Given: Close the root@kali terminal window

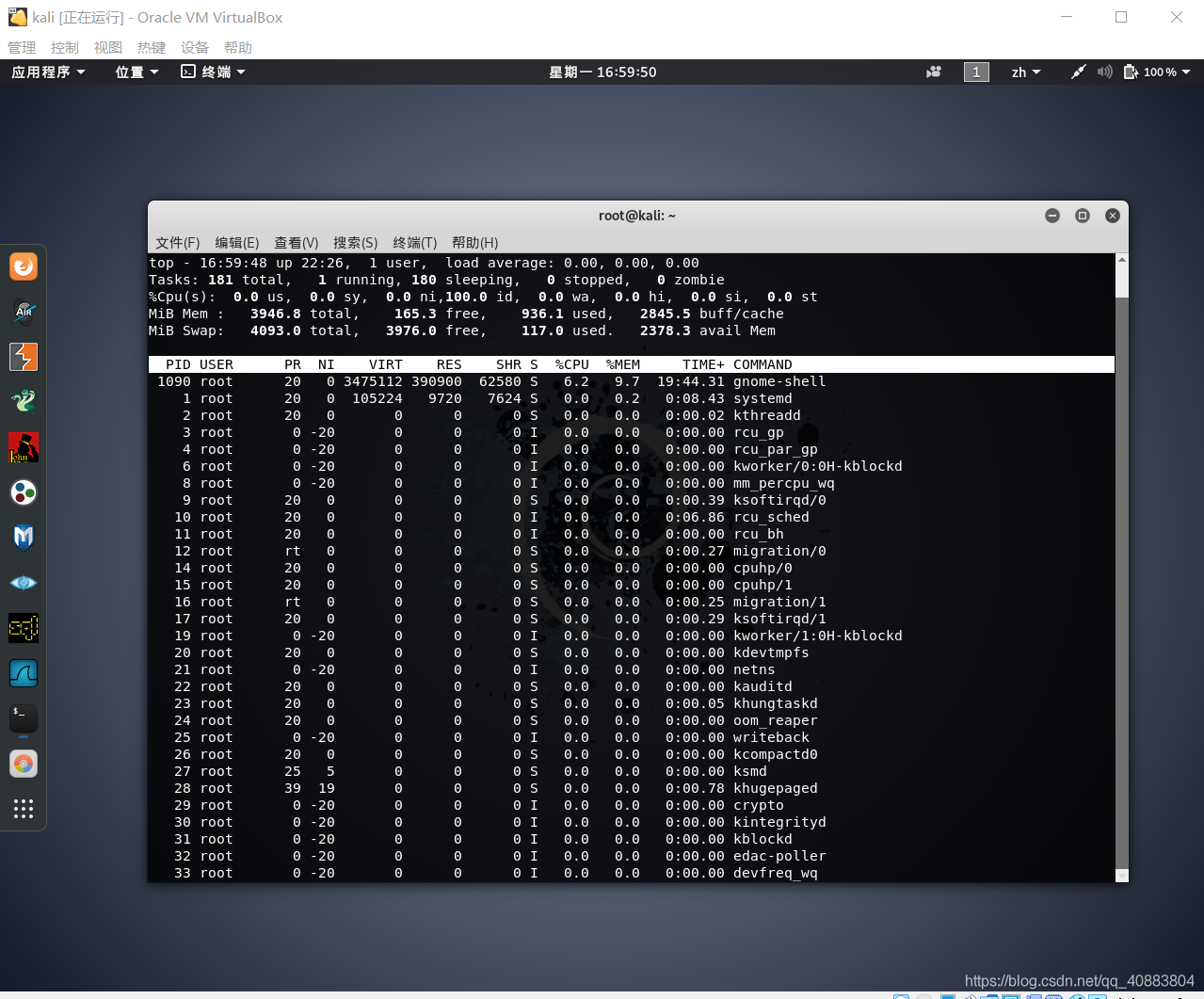Looking at the screenshot, I should (1113, 216).
